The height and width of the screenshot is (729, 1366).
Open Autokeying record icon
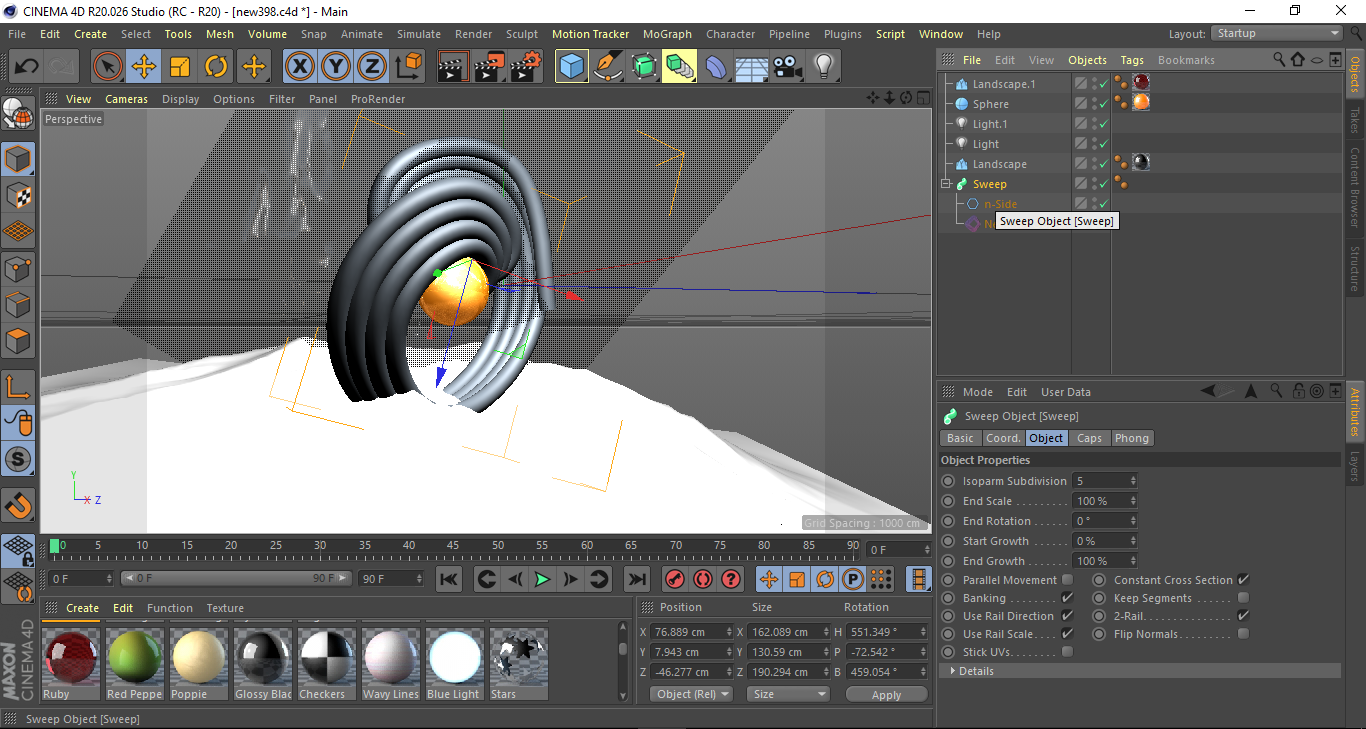click(703, 579)
